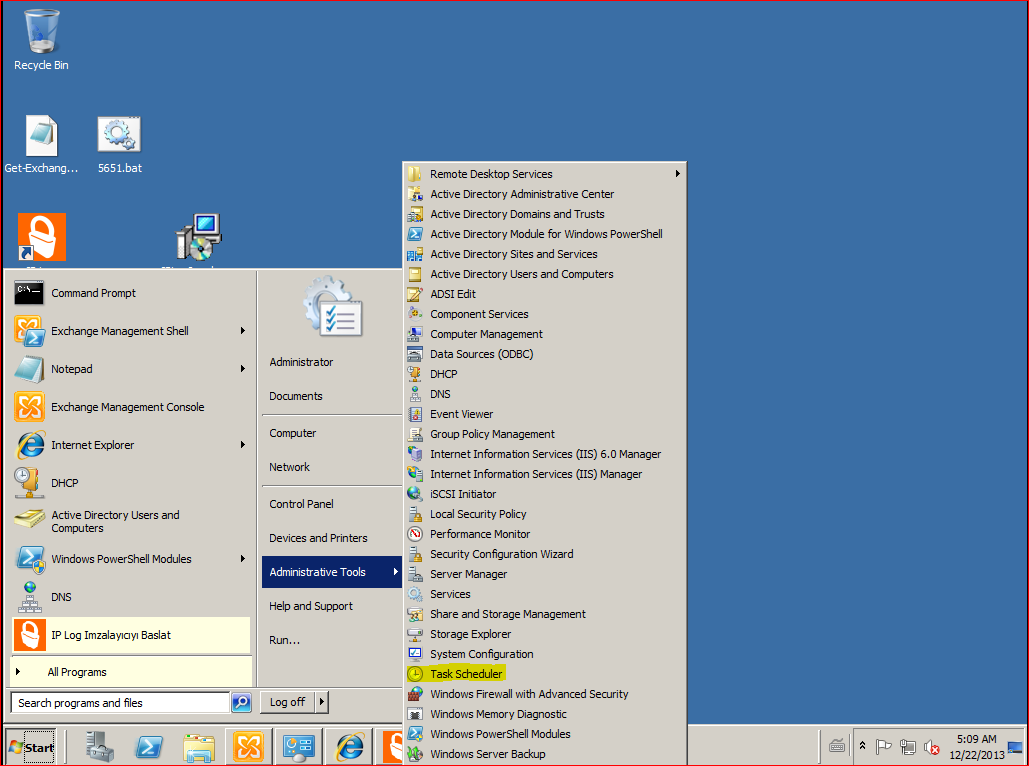
Task: Switch to Exchange console on taskbar
Action: point(248,746)
